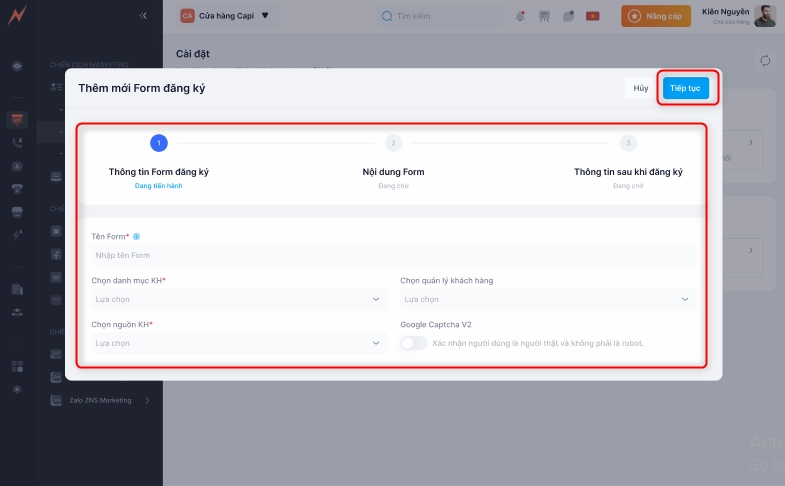Open the Chọn nguồn KH dropdown
Viewport: 785px width, 486px height.
(x=238, y=343)
